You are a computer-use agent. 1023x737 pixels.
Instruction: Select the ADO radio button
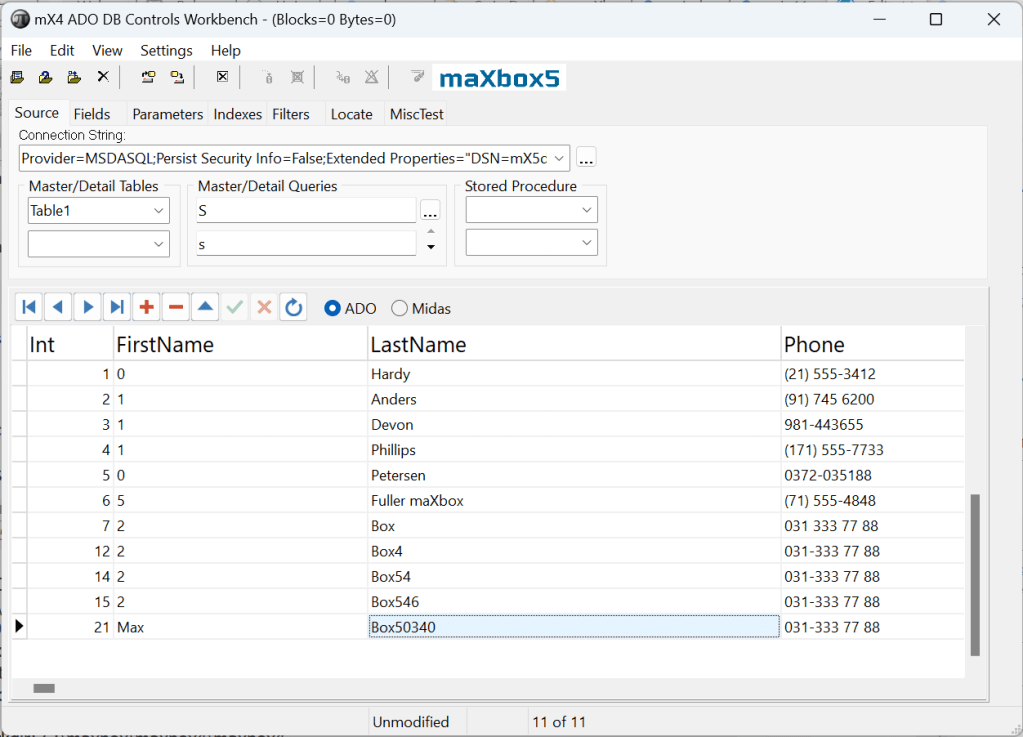coord(333,309)
